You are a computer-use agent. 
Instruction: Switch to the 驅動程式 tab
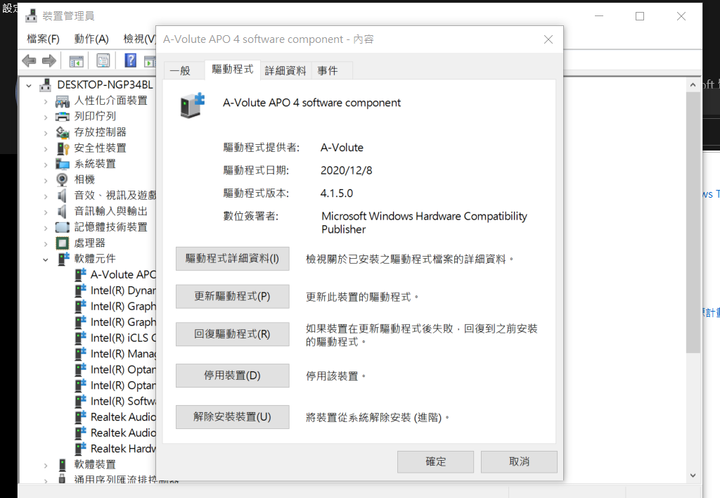pyautogui.click(x=232, y=69)
